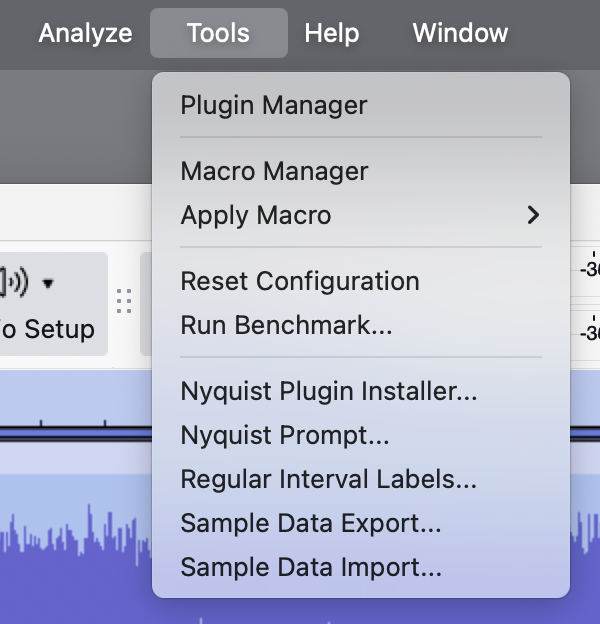This screenshot has height=624, width=600.
Task: Select Plugin Manager from Tools menu
Action: (x=274, y=105)
